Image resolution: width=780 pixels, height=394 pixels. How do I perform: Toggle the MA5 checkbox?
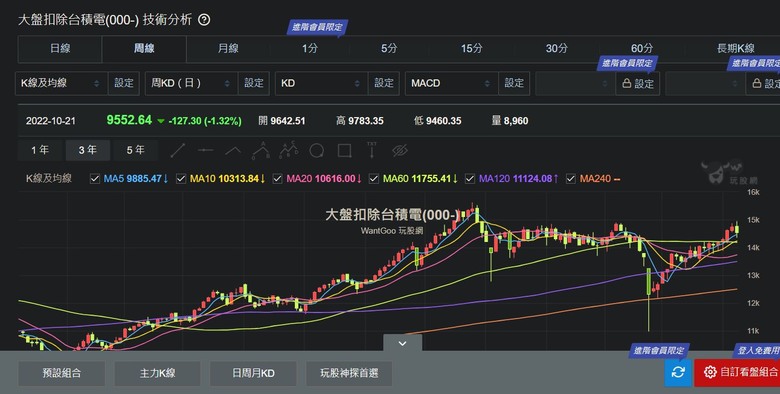coord(95,179)
